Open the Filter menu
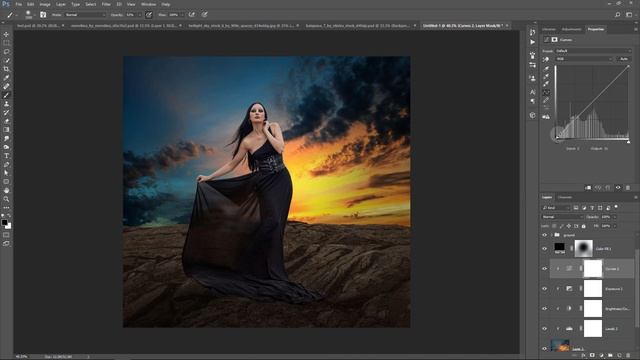The image size is (640, 360). coord(106,4)
